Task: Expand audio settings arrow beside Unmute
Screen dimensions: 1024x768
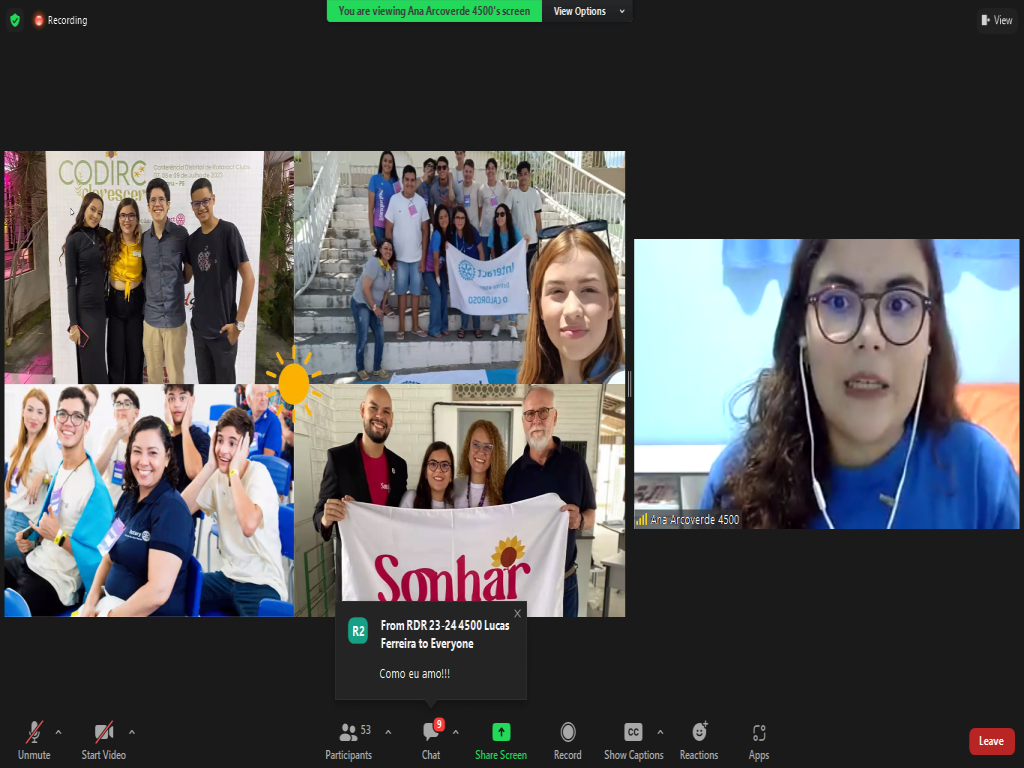Action: click(x=58, y=732)
